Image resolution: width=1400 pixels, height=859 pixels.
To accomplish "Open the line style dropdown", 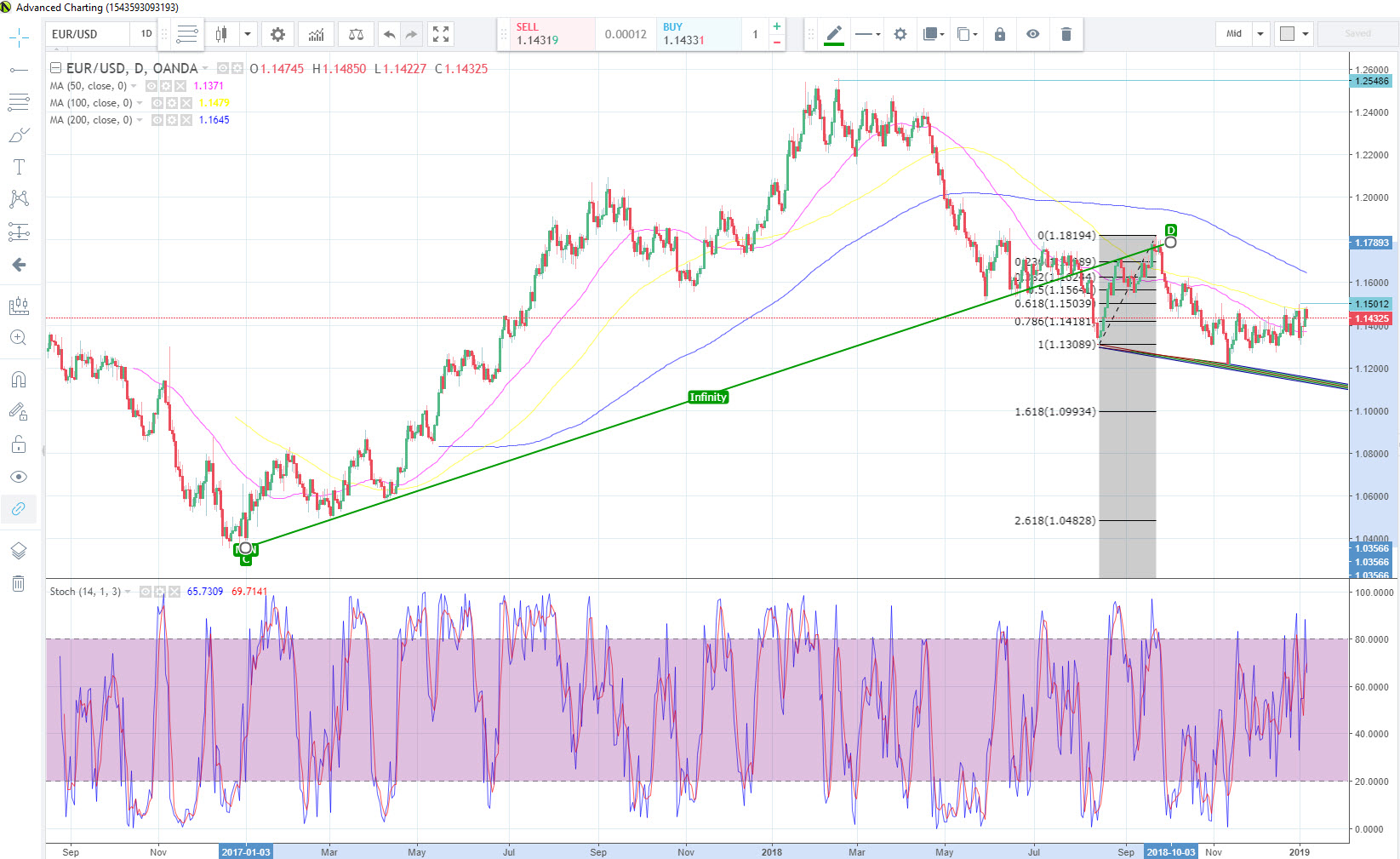I will [x=867, y=34].
